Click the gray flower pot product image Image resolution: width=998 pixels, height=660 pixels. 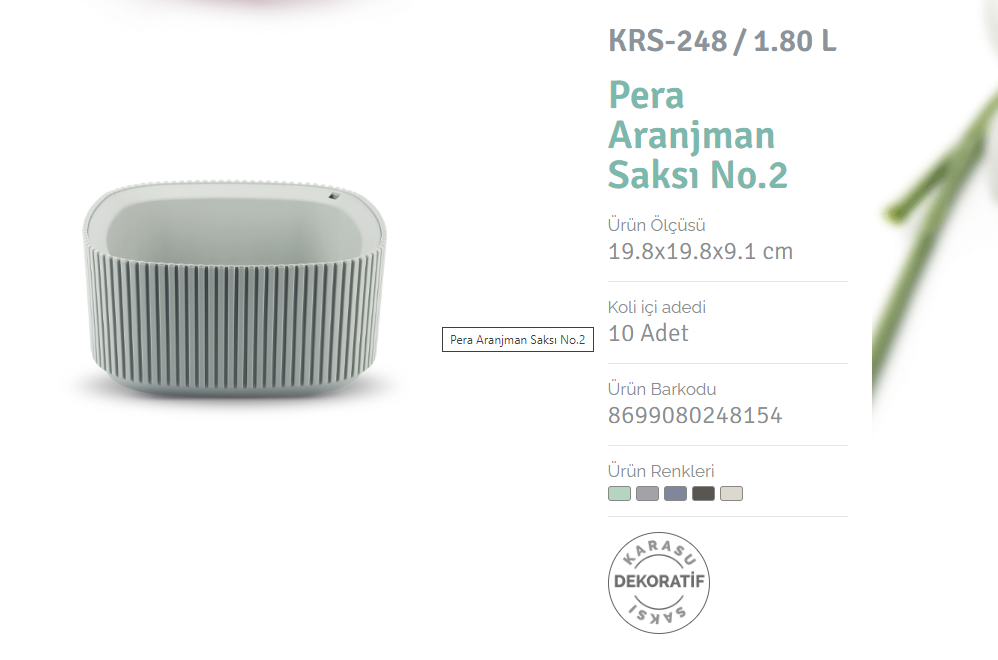tap(234, 290)
